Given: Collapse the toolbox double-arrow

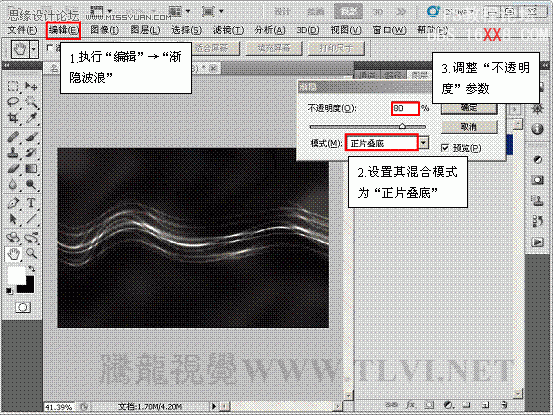Looking at the screenshot, I should click(x=7, y=66).
